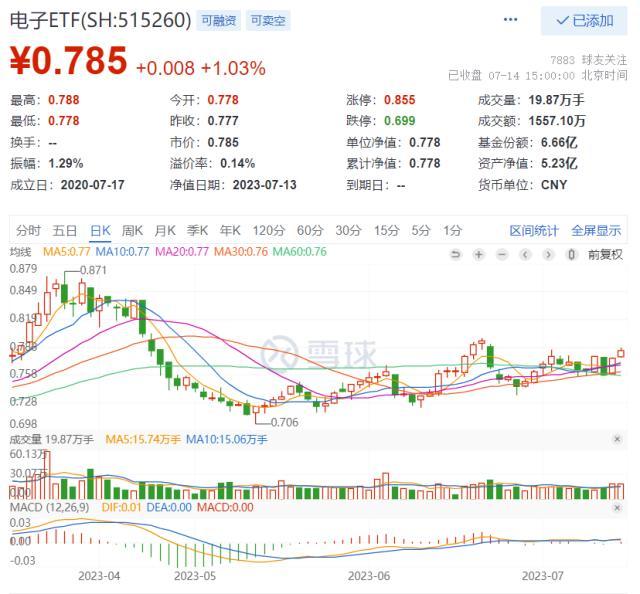Click the 可卖空 tag badge
The width and height of the screenshot is (640, 594).
coord(268,20)
